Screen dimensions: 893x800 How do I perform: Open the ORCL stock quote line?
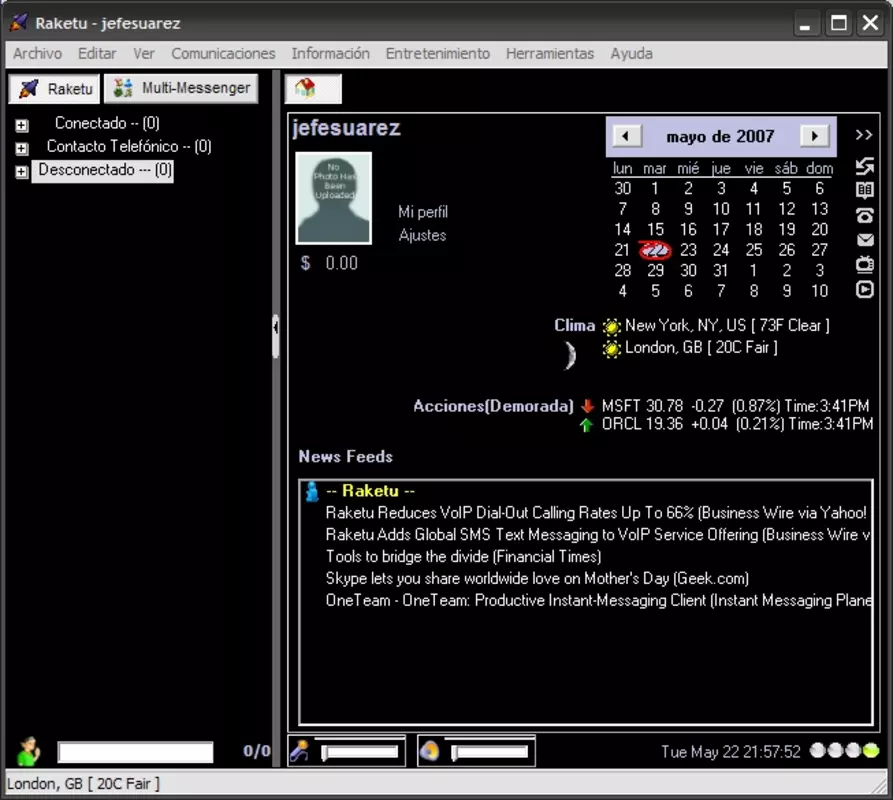(x=737, y=424)
